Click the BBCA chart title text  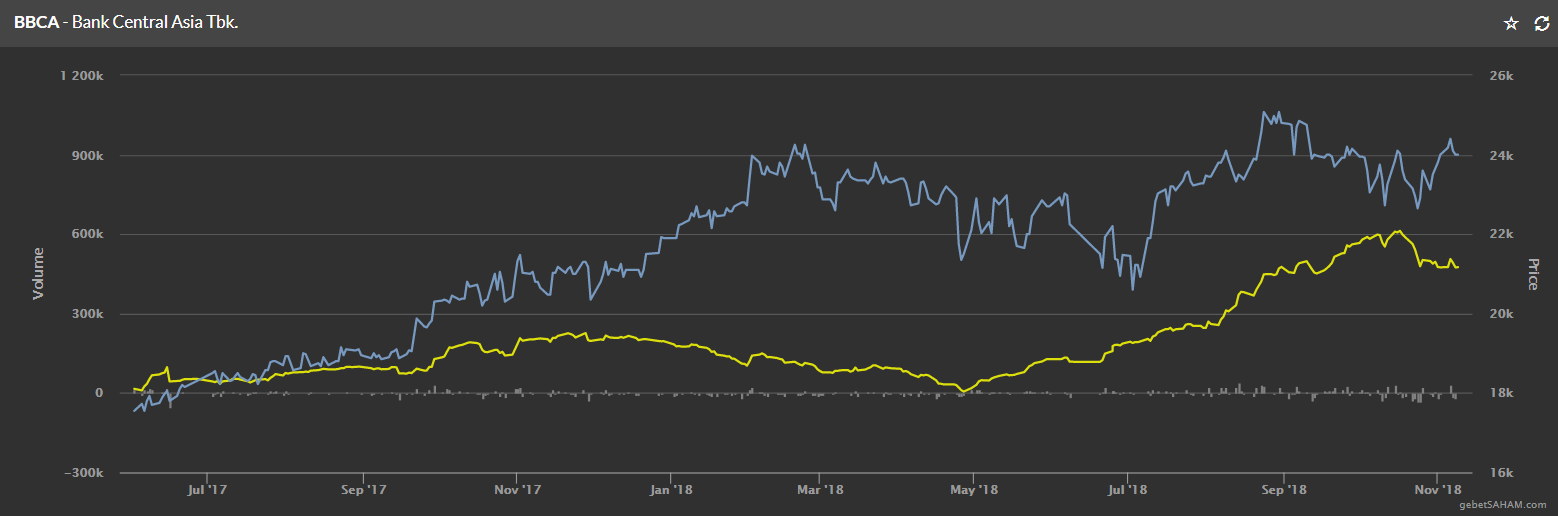[x=126, y=22]
